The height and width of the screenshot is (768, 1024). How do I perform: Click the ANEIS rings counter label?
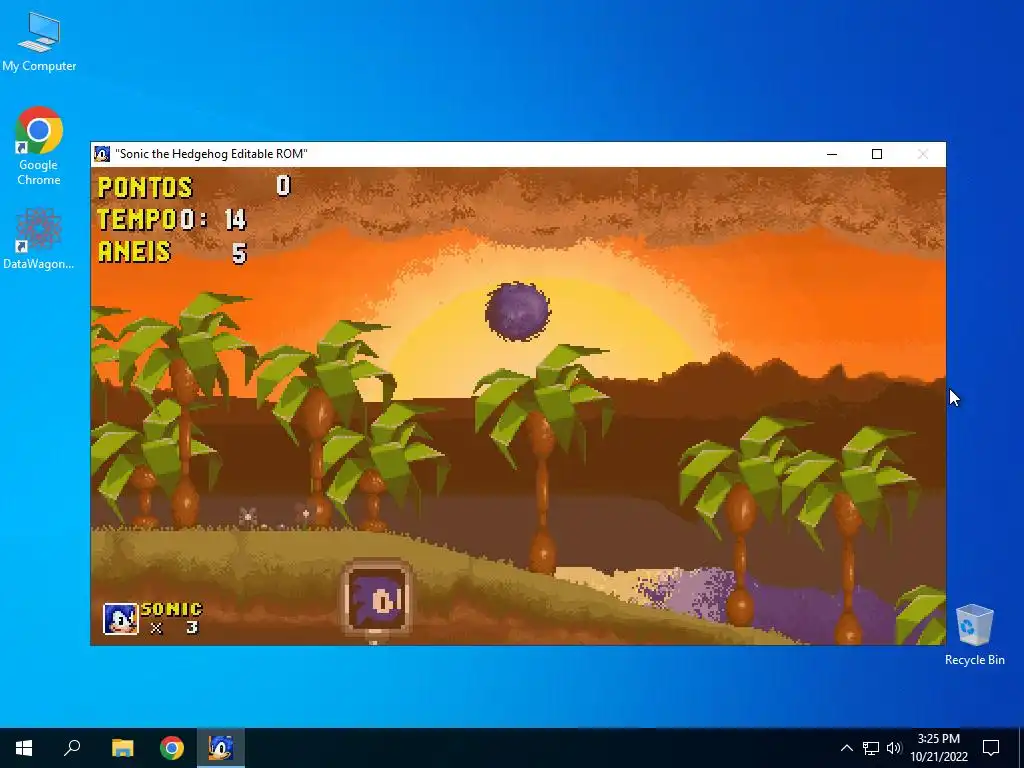click(x=135, y=252)
